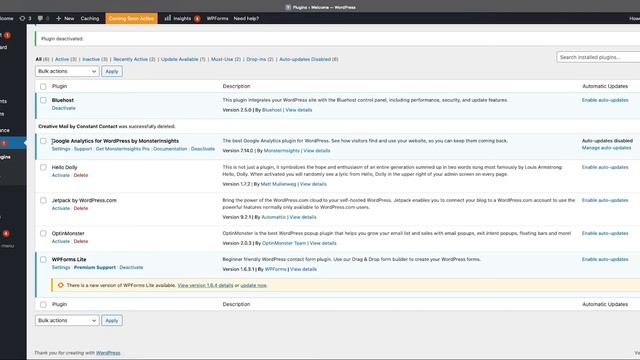
Task: Delete the Jetpack plugin
Action: pyautogui.click(x=81, y=209)
